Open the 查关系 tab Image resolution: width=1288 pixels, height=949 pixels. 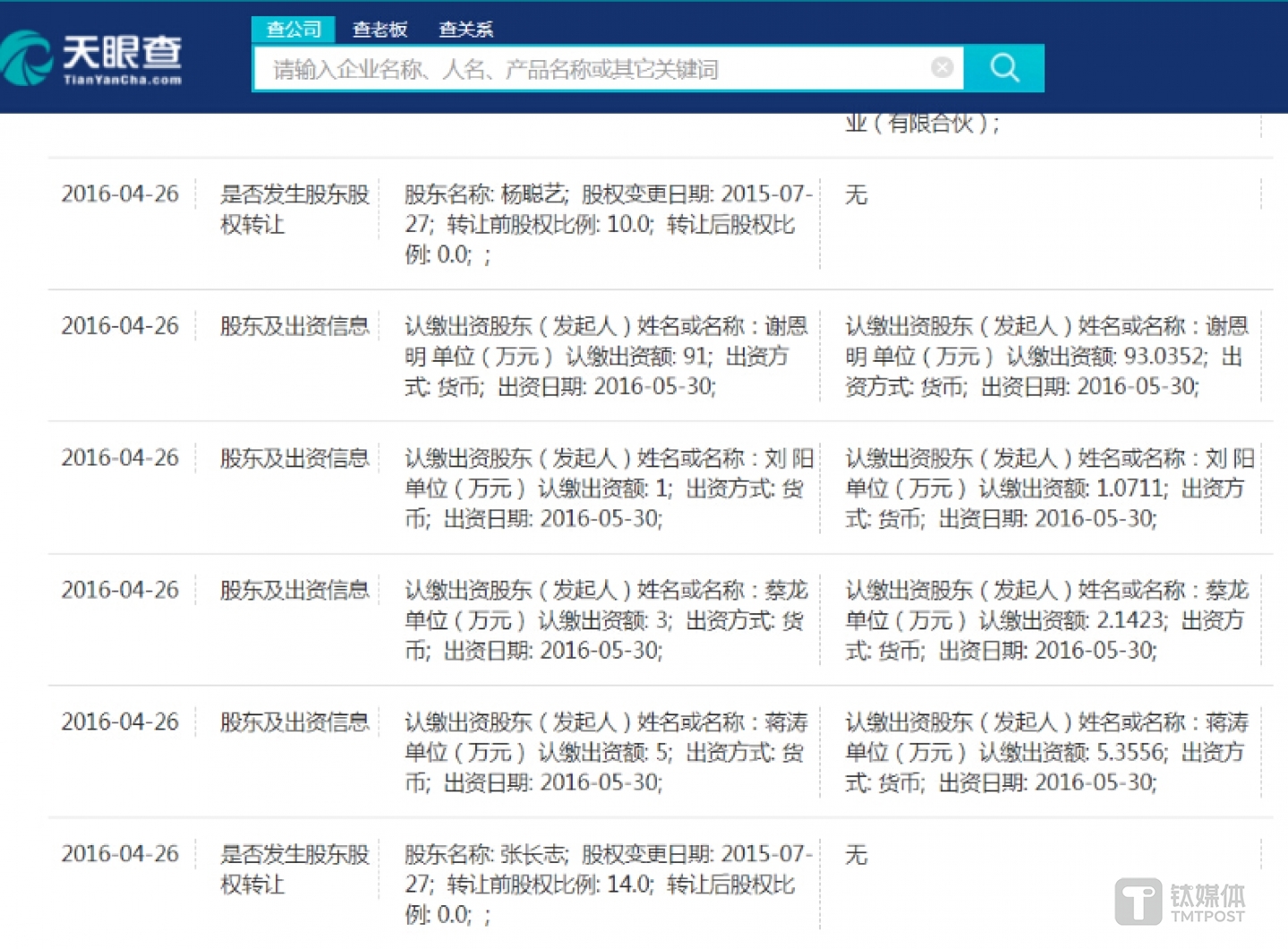[x=465, y=30]
